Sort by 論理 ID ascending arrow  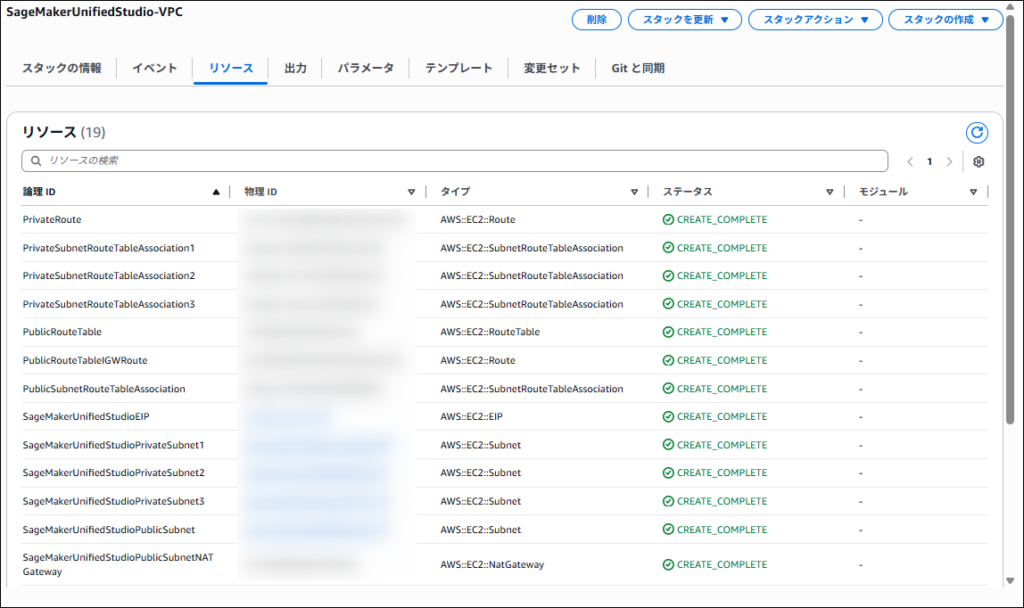click(216, 192)
